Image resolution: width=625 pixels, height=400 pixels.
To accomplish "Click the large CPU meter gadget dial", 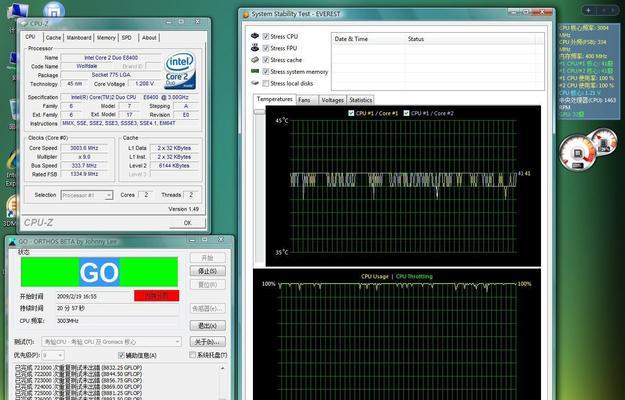I will [x=577, y=153].
